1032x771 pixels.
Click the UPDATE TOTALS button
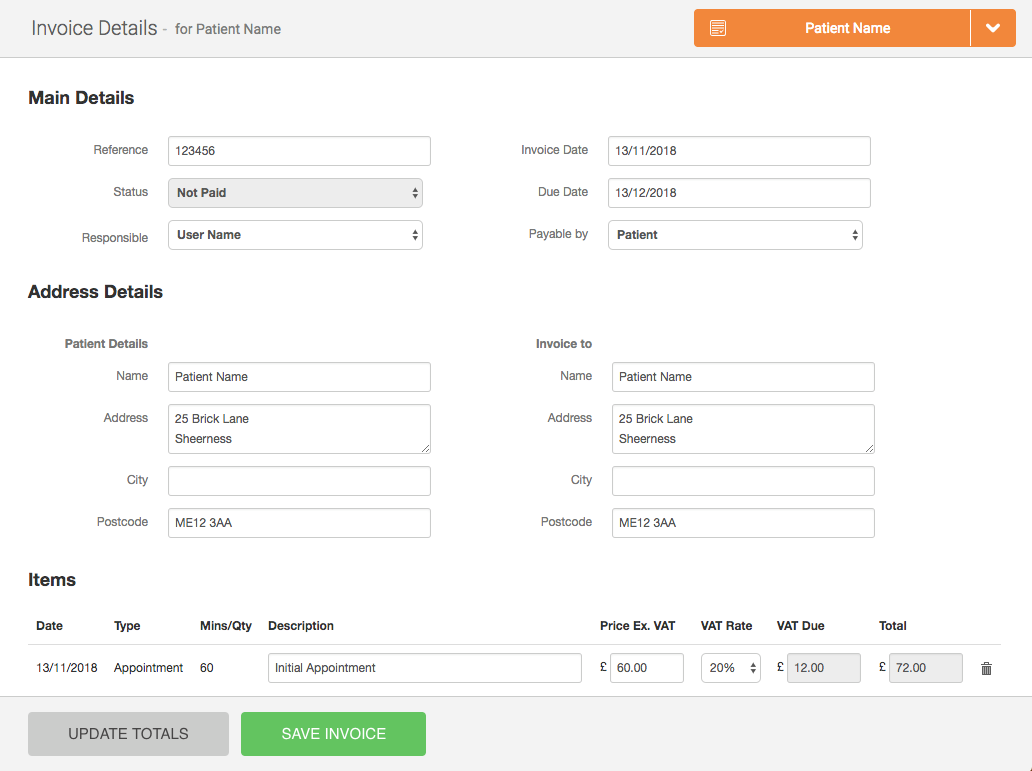tap(128, 733)
